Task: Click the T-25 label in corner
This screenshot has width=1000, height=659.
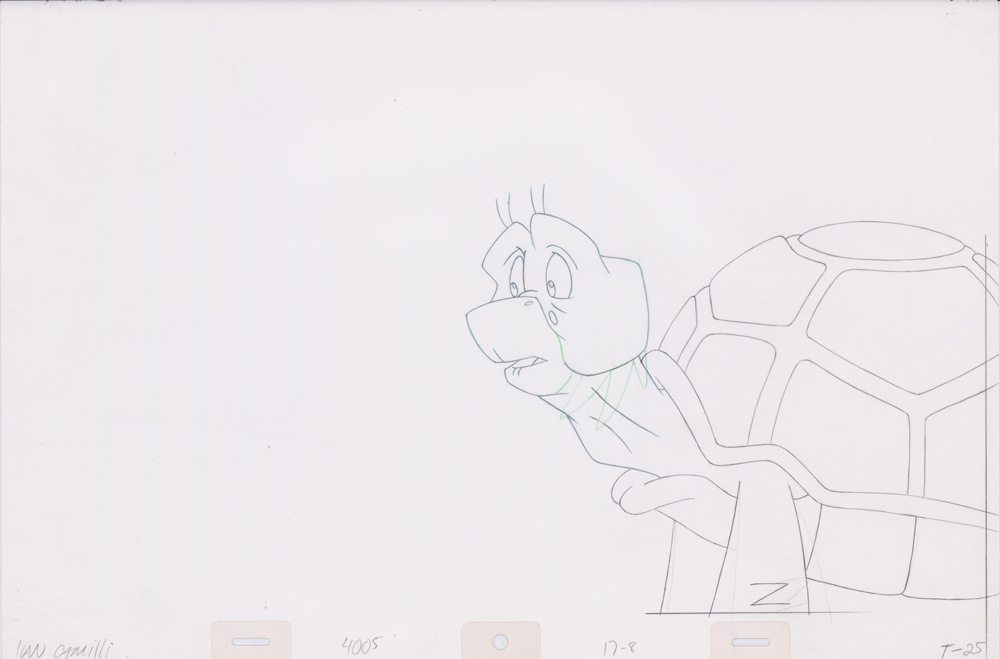Action: 967,647
